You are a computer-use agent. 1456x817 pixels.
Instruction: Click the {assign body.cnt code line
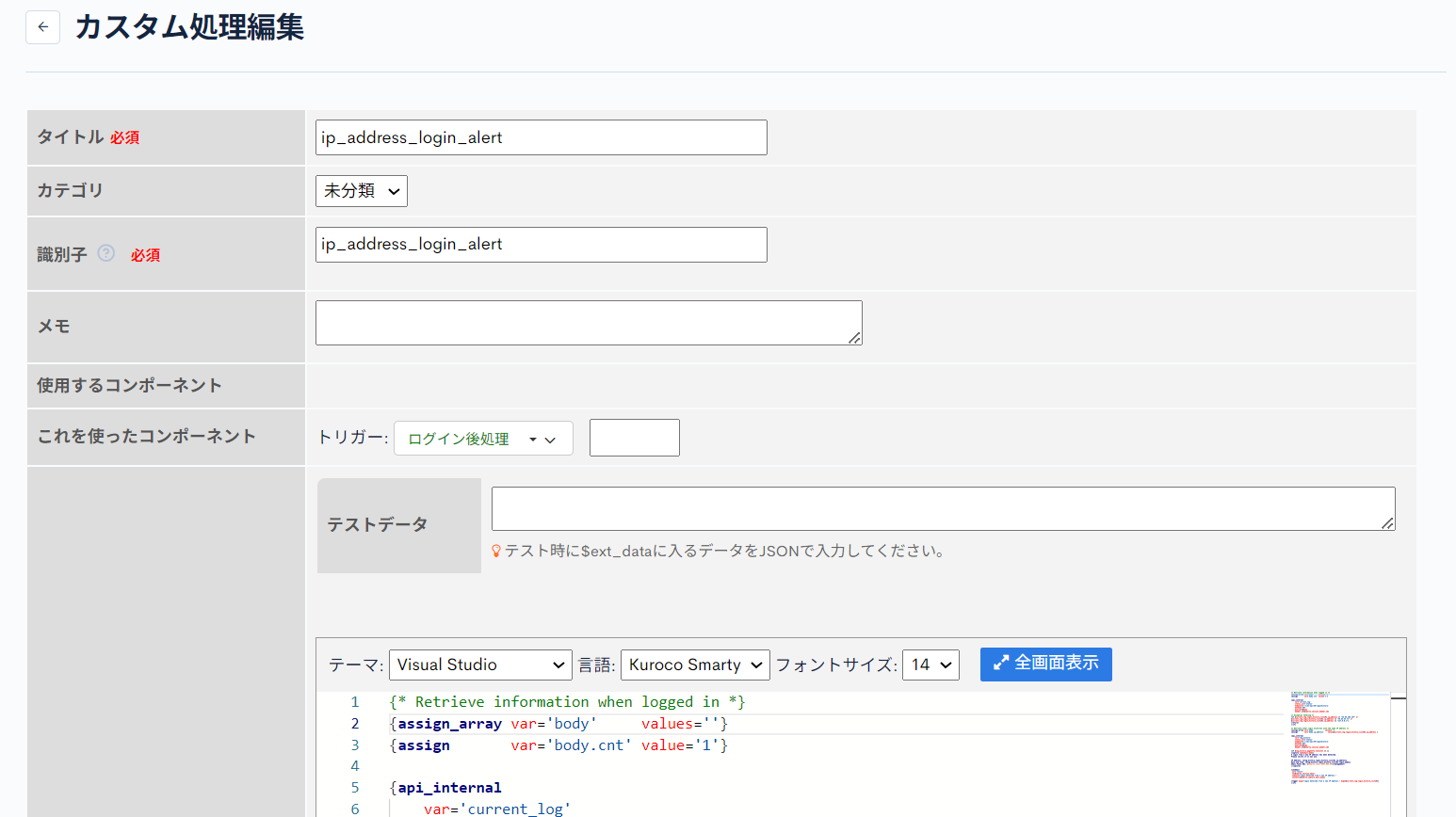558,745
